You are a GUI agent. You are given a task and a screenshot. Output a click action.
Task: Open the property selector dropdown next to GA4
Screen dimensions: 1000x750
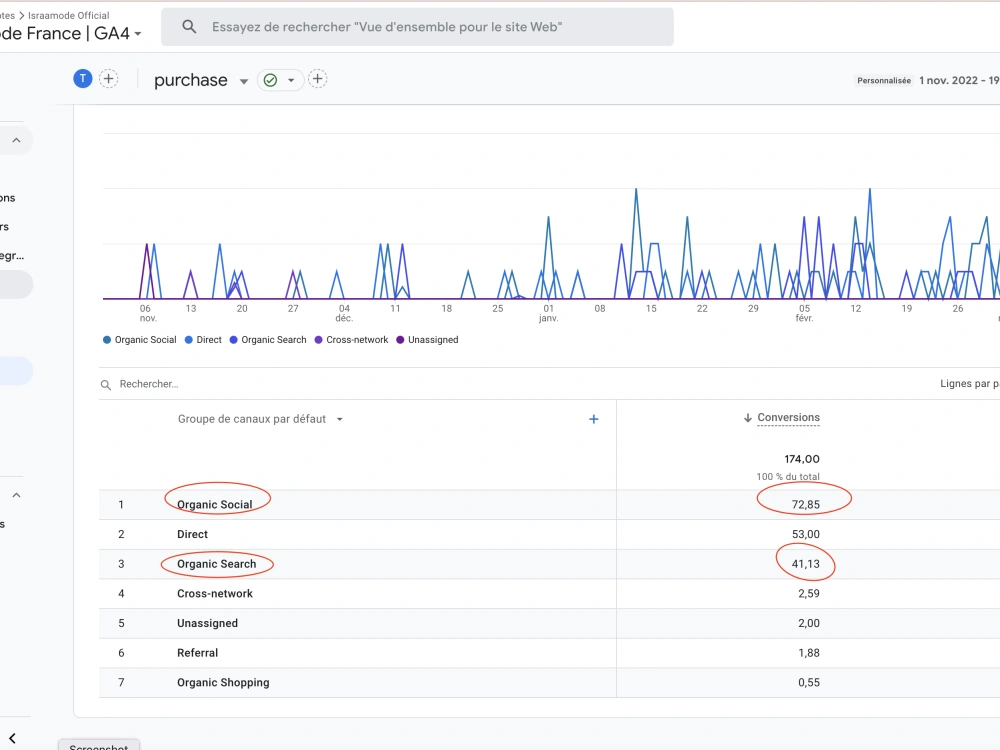click(x=138, y=34)
